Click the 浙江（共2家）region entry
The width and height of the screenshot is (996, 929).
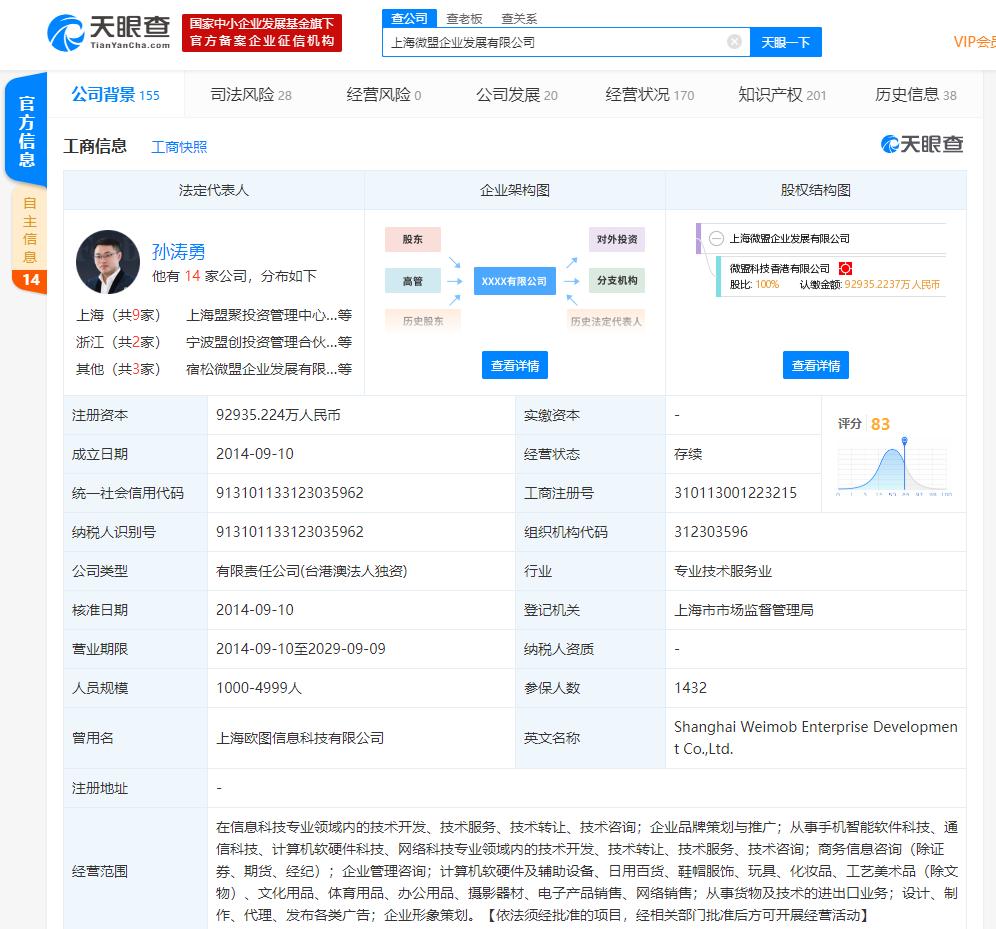pos(118,342)
